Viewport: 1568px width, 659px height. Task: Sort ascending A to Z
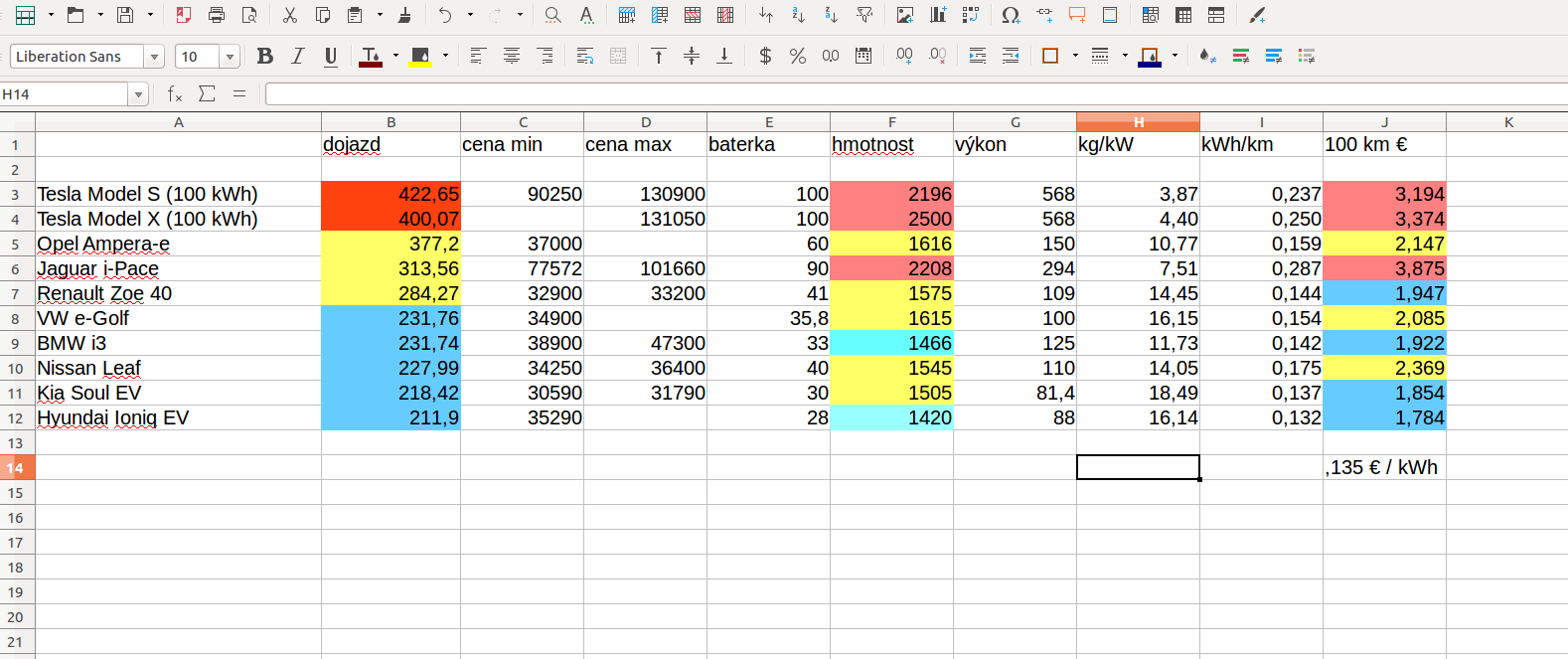pyautogui.click(x=799, y=15)
